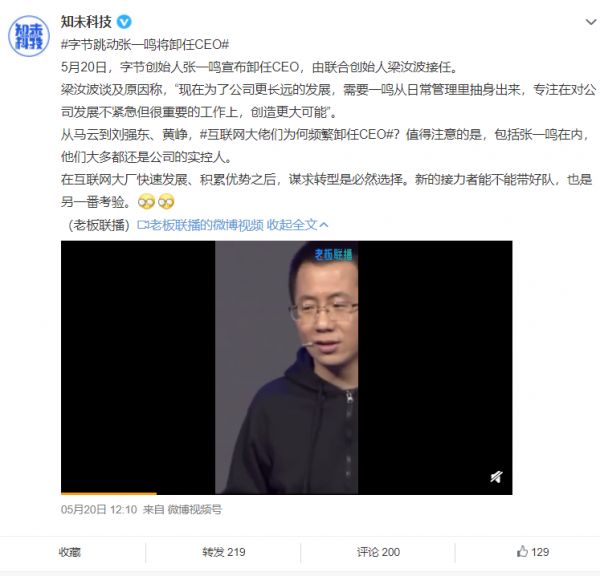Click the second surprised emoji

tap(166, 202)
